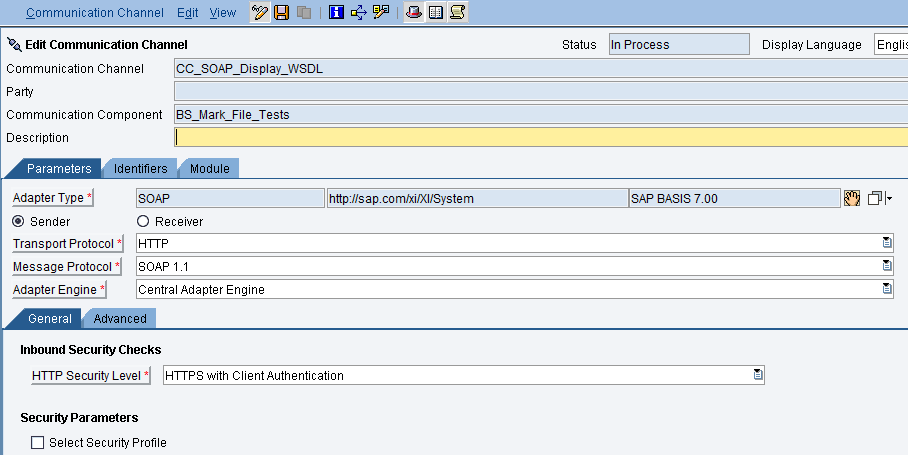Enable the Select Security Profile checkbox
This screenshot has width=908, height=455.
click(38, 442)
